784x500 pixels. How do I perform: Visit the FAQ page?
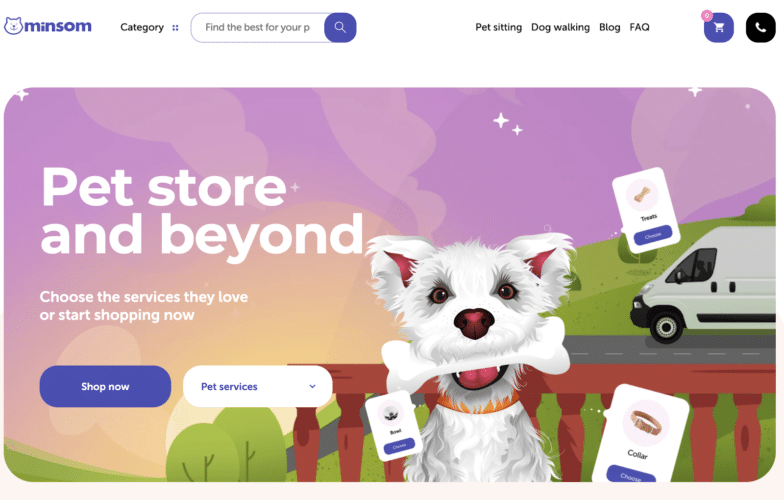639,28
